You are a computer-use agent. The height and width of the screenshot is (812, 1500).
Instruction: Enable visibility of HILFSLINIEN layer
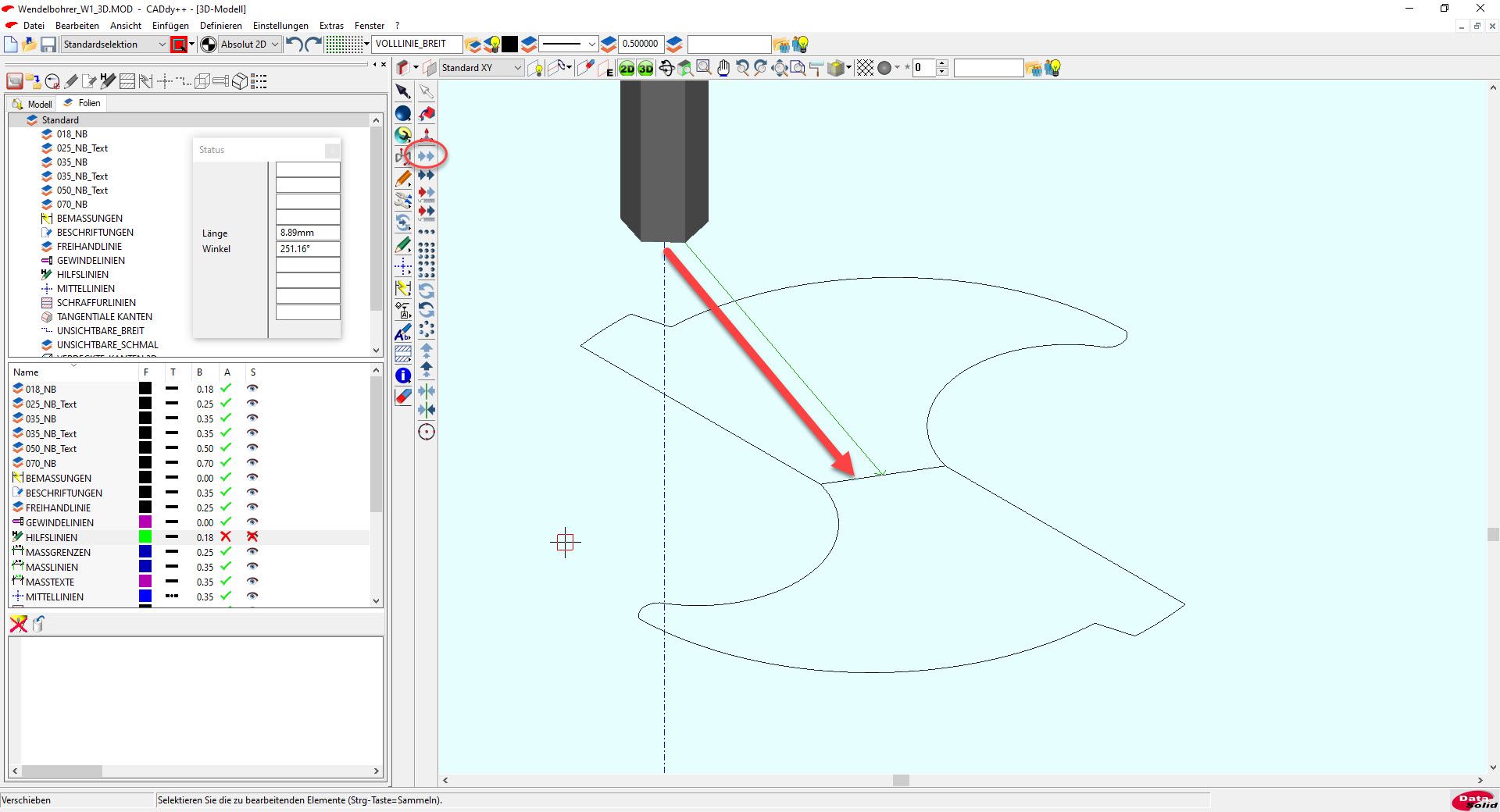coord(252,537)
